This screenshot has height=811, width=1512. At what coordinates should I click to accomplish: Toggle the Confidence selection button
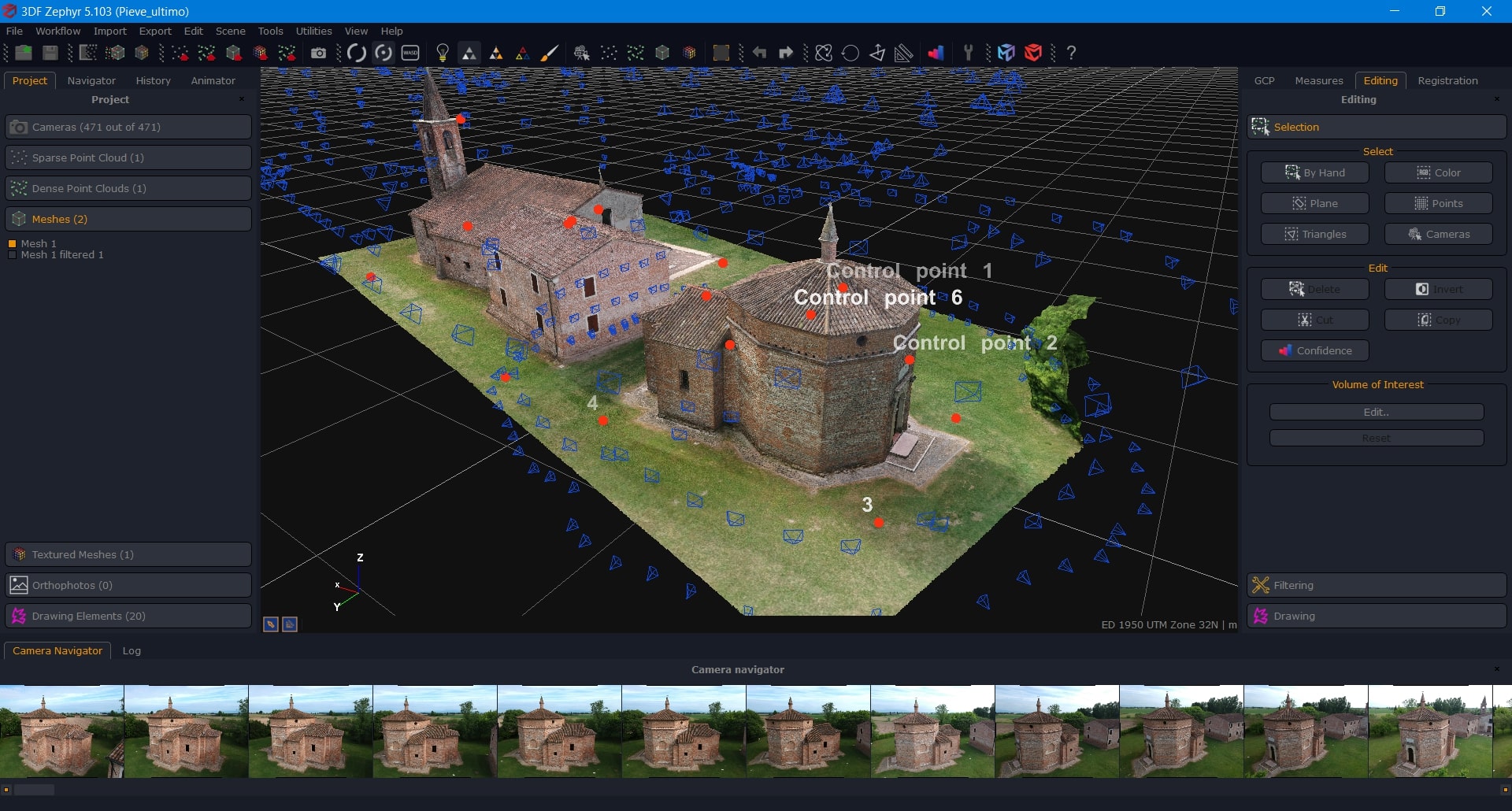tap(1314, 351)
